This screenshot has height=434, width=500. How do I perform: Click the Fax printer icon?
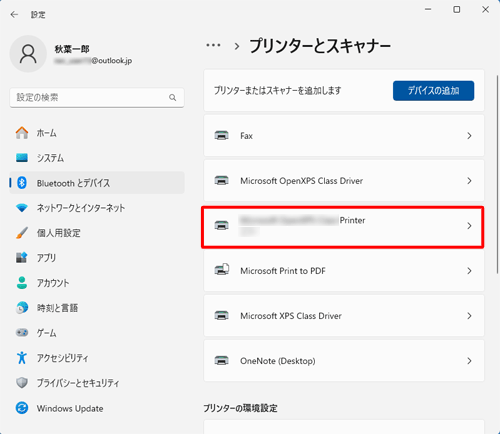[222, 136]
